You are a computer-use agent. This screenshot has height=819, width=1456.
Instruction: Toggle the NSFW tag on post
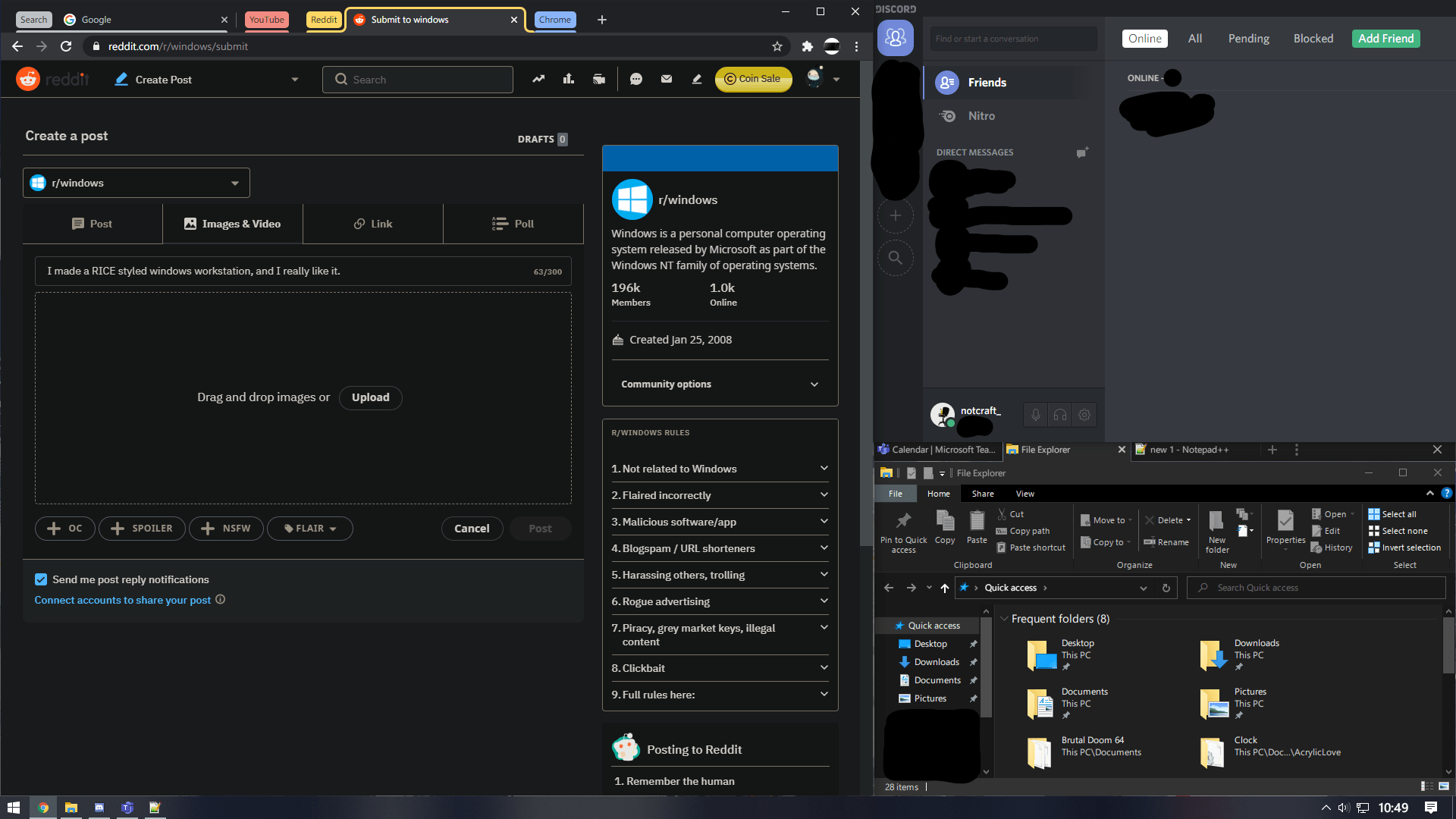pos(226,529)
